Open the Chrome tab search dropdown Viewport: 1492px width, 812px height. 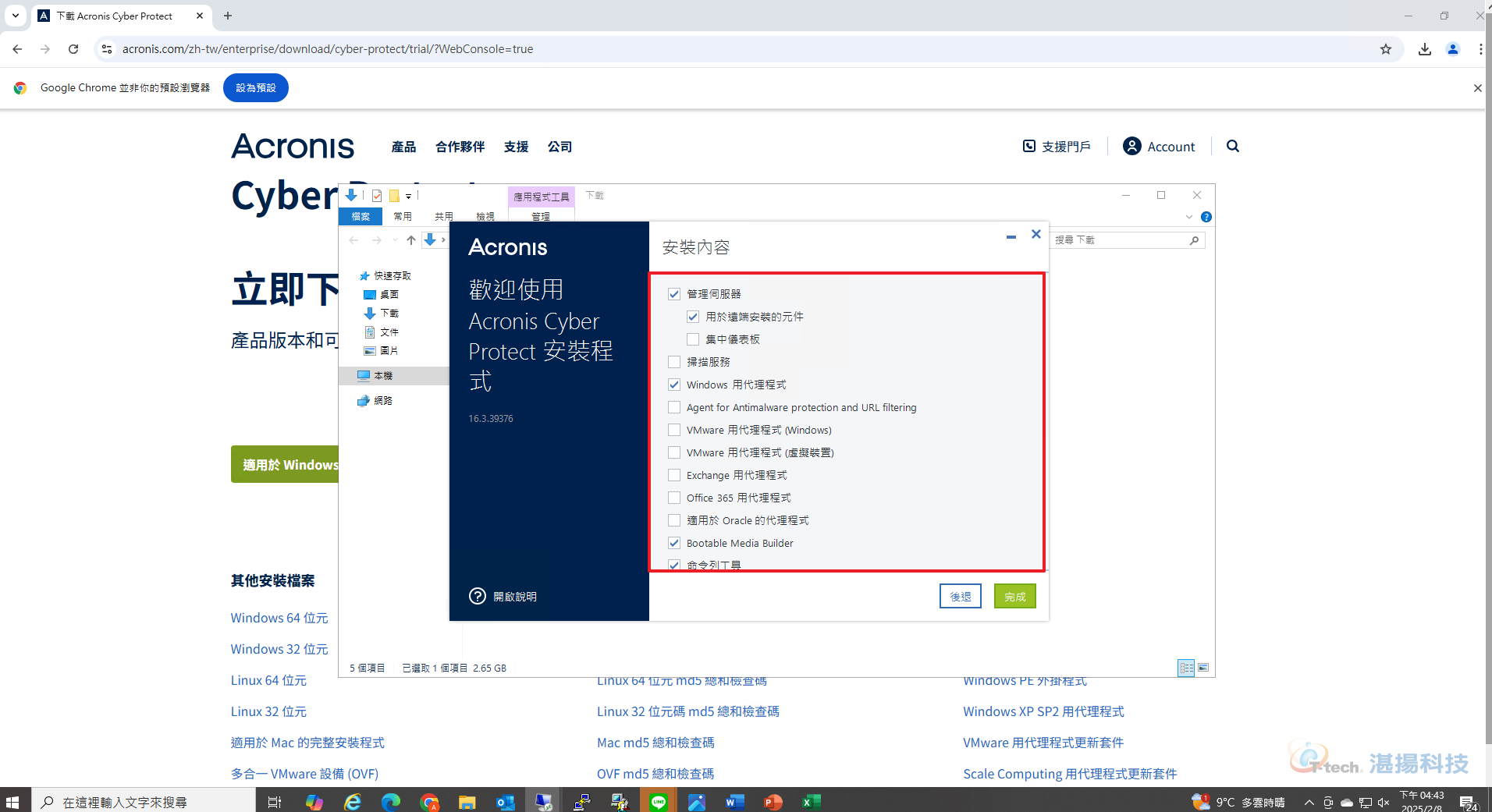coord(15,16)
